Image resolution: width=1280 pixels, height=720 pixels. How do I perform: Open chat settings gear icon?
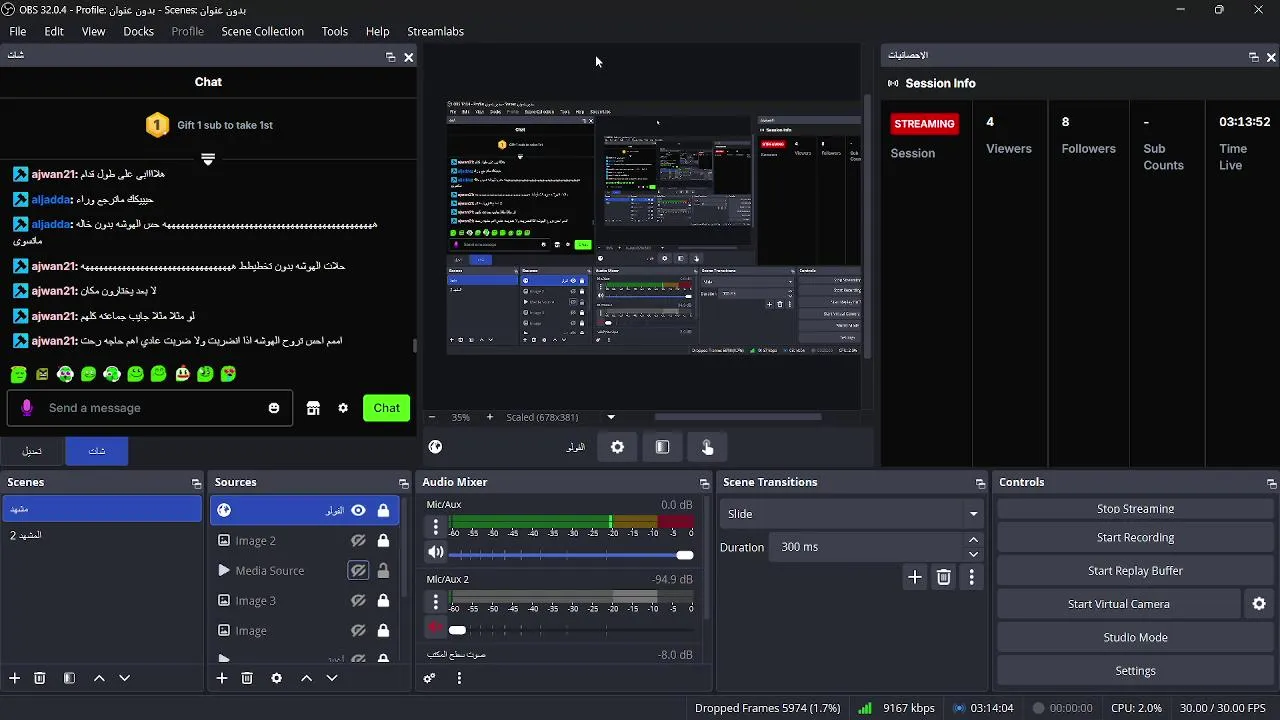tap(343, 408)
